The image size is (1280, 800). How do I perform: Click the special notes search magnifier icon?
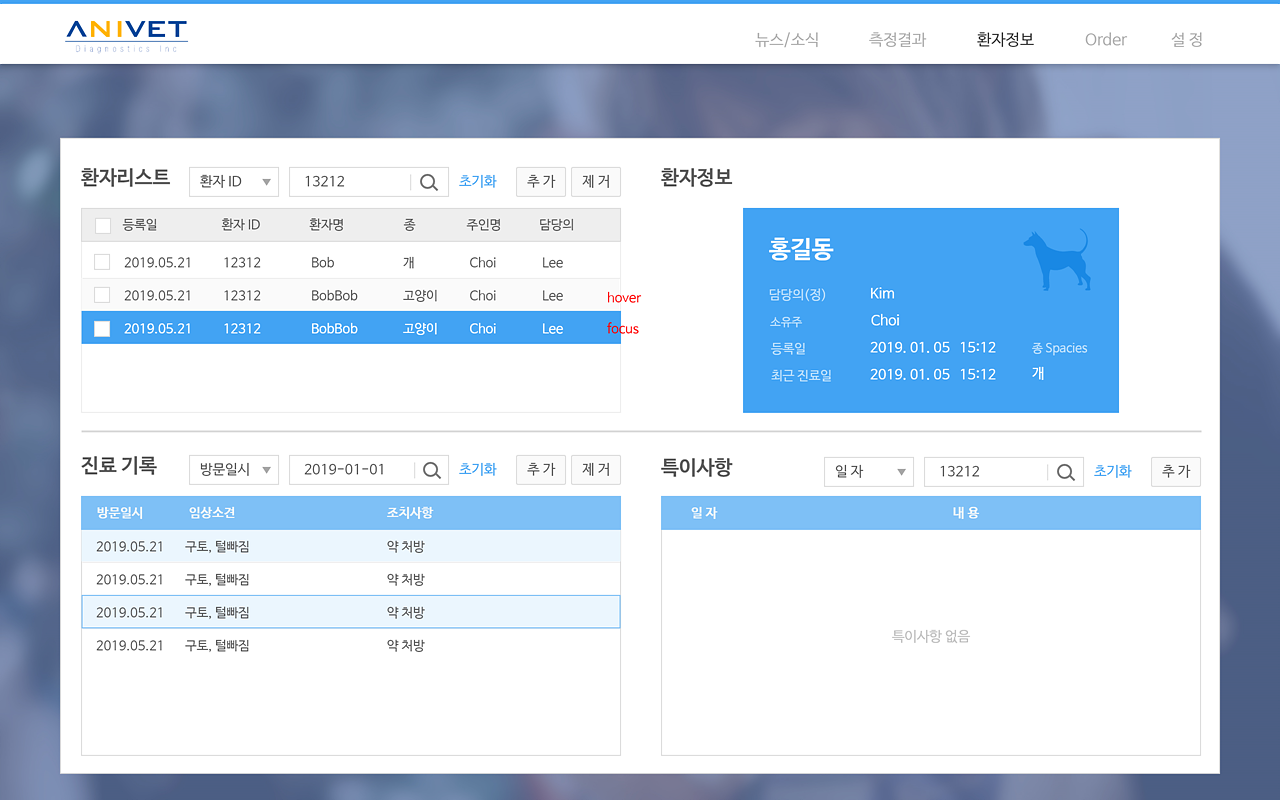[1066, 472]
